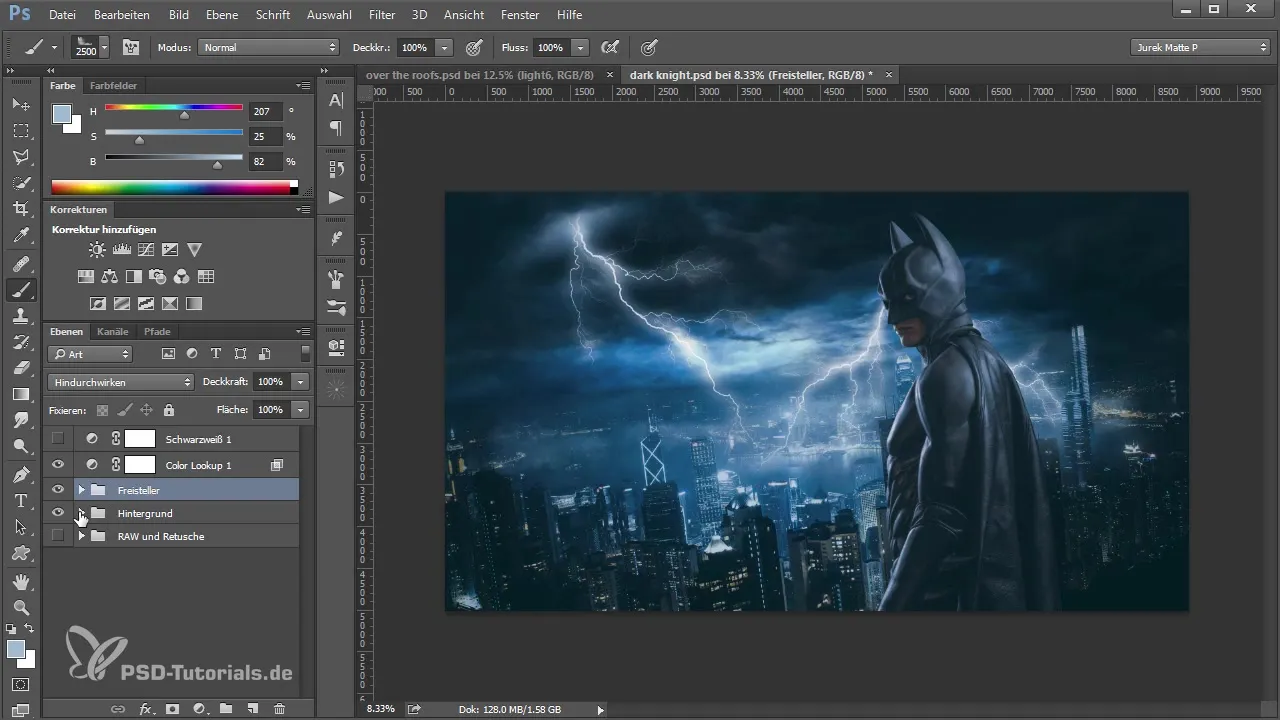Hide the Color Lookup 1 layer
The width and height of the screenshot is (1280, 720).
[x=58, y=465]
